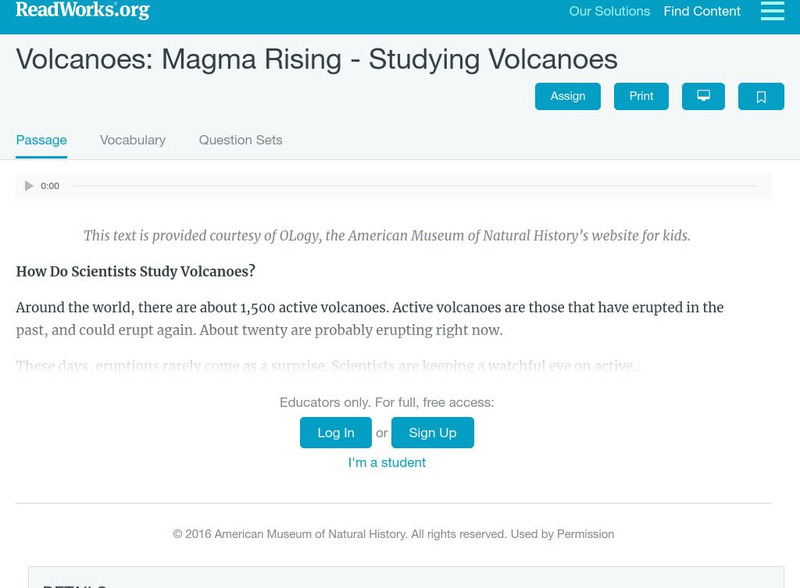Click the OLogy courtesy attribution line

tap(387, 236)
